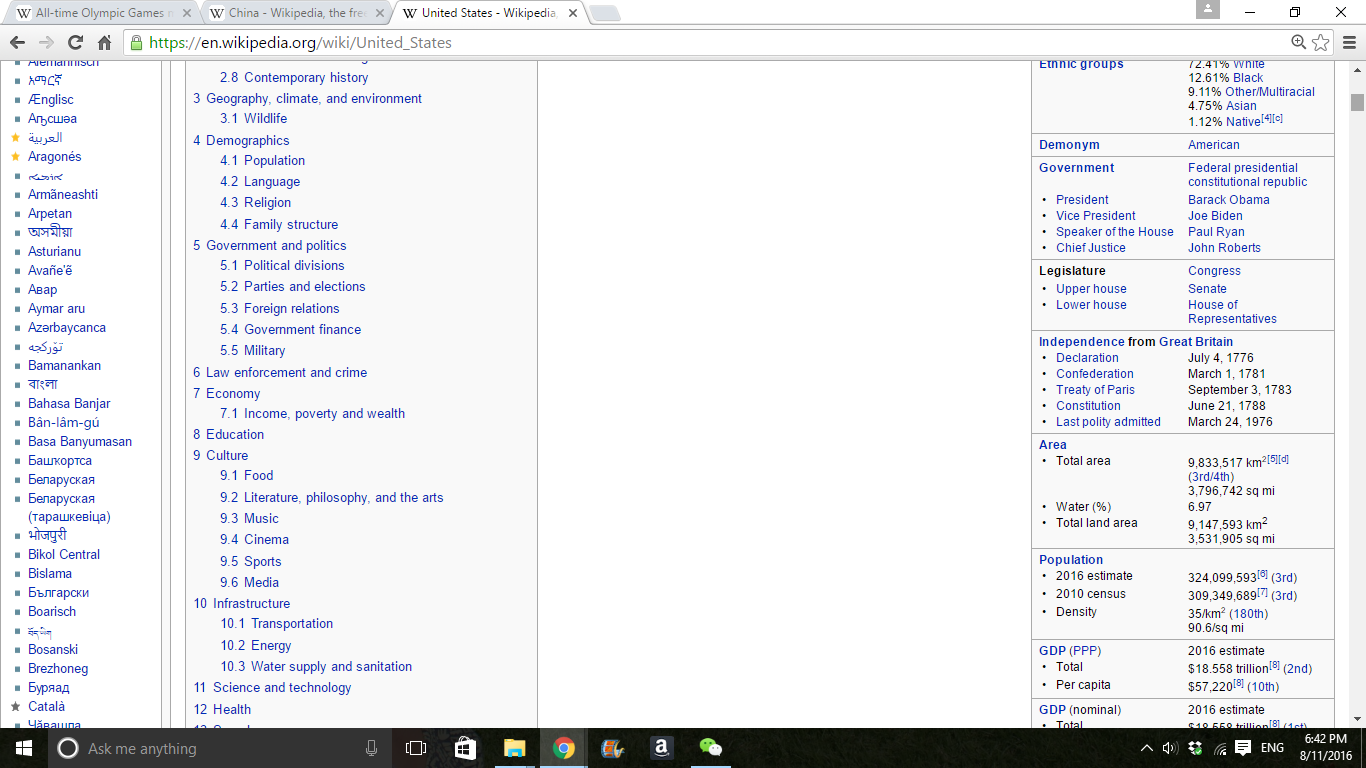Launch Amazon app from the taskbar

pyautogui.click(x=661, y=748)
